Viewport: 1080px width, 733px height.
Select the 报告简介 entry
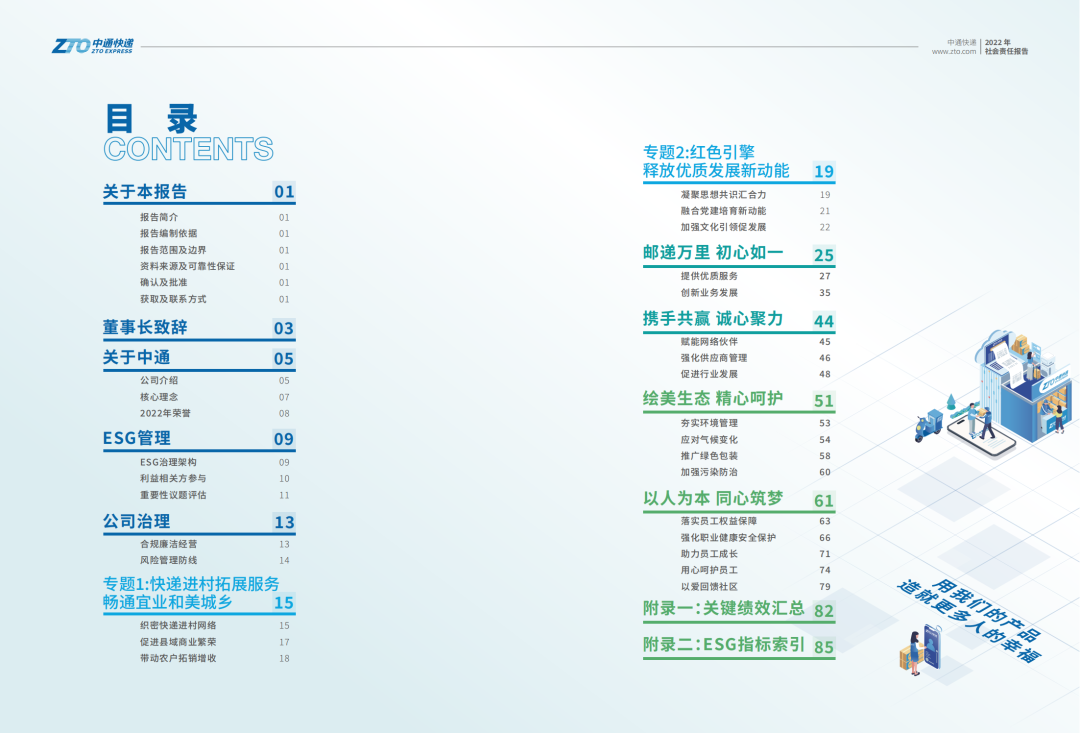pos(159,217)
